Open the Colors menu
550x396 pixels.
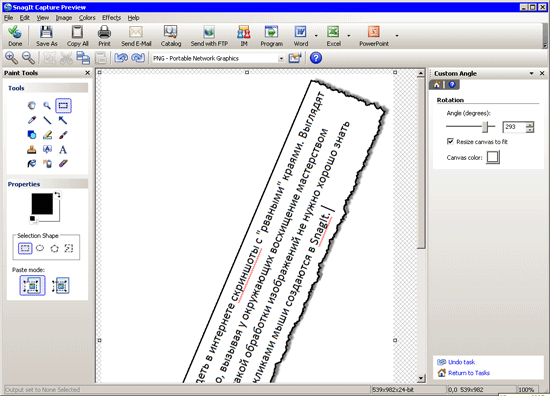[87, 18]
